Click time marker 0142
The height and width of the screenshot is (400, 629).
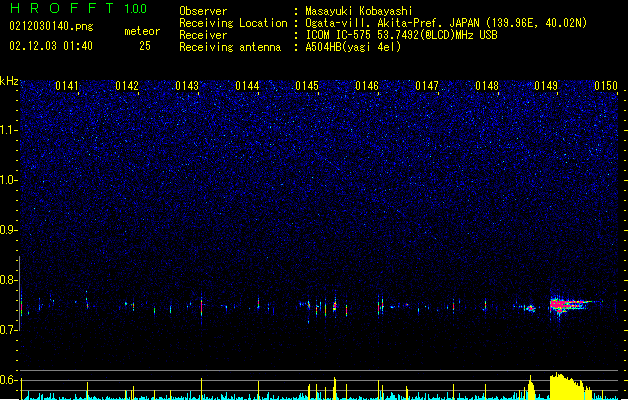[x=127, y=86]
